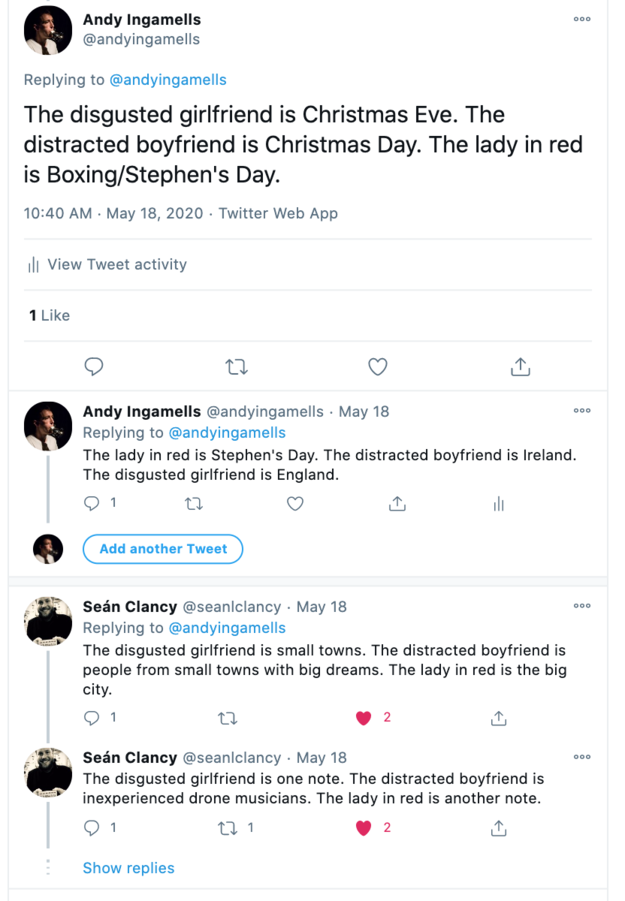View analytics icon on Stephen's Day reply
Viewport: 625px width, 901px height.
pyautogui.click(x=498, y=504)
